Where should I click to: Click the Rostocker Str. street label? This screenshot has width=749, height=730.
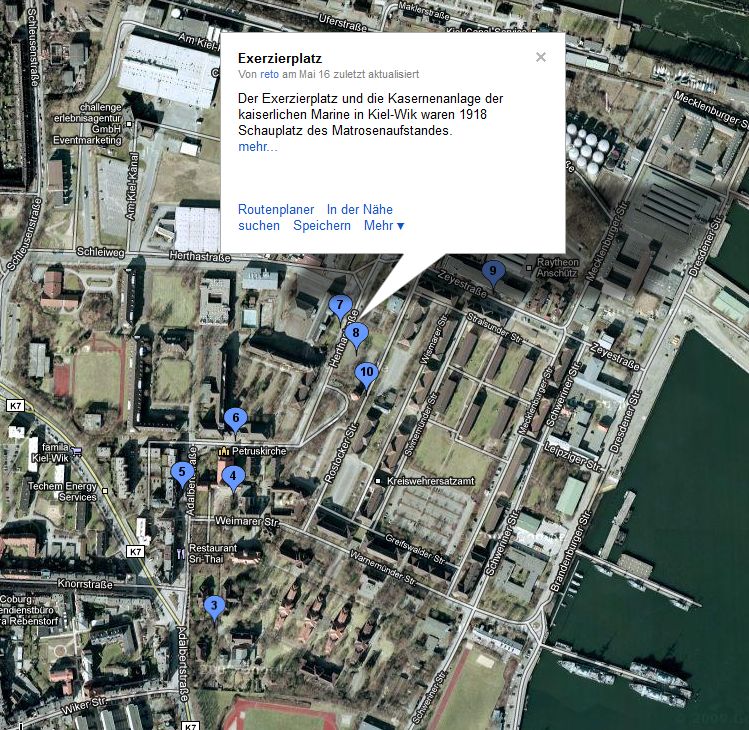341,452
